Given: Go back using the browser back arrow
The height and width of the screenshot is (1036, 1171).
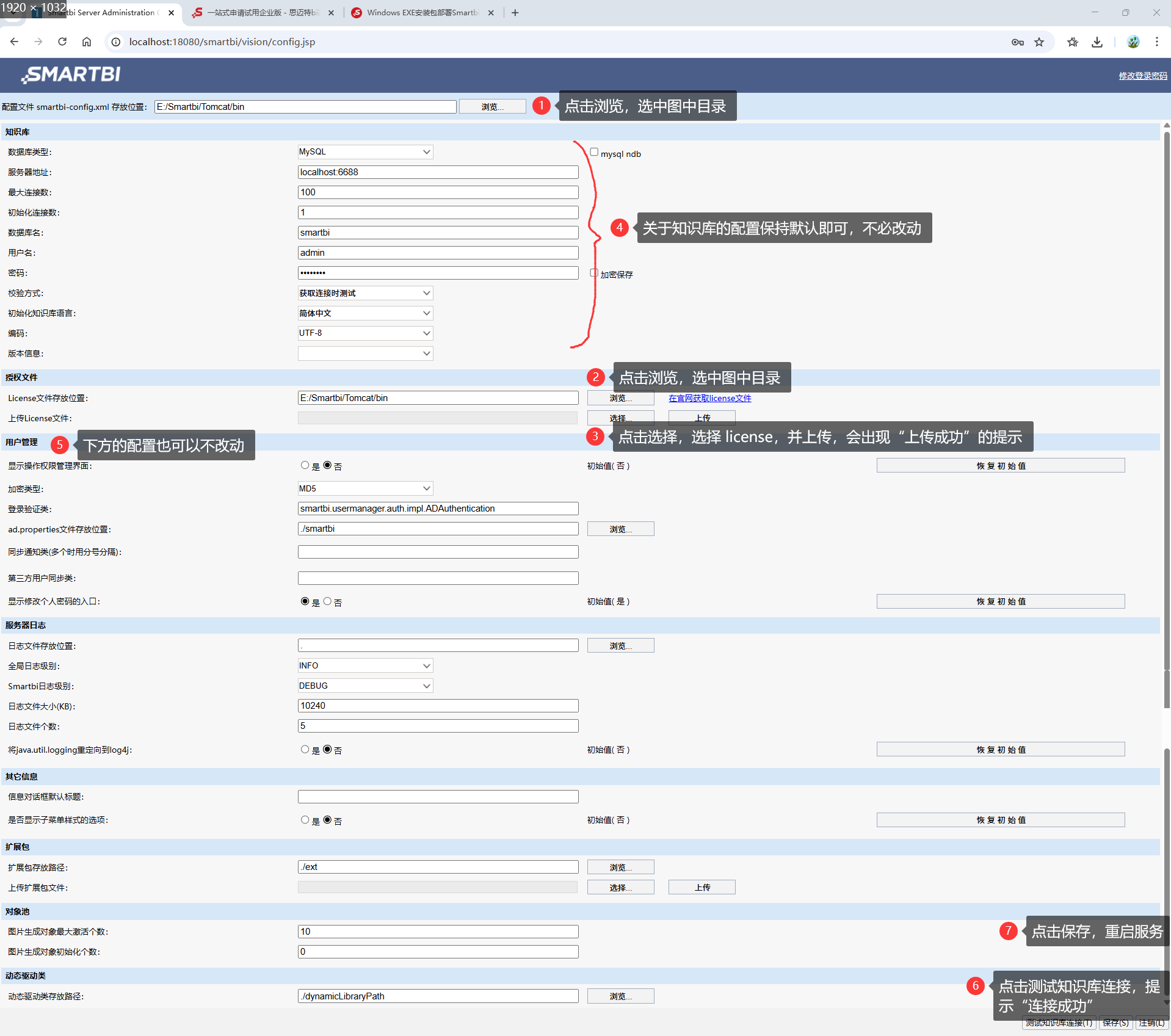Looking at the screenshot, I should pos(14,42).
